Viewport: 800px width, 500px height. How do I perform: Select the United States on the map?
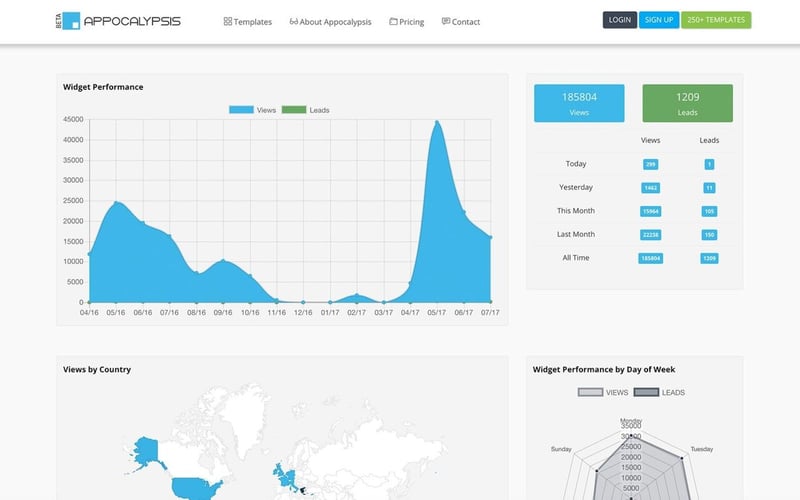194,487
